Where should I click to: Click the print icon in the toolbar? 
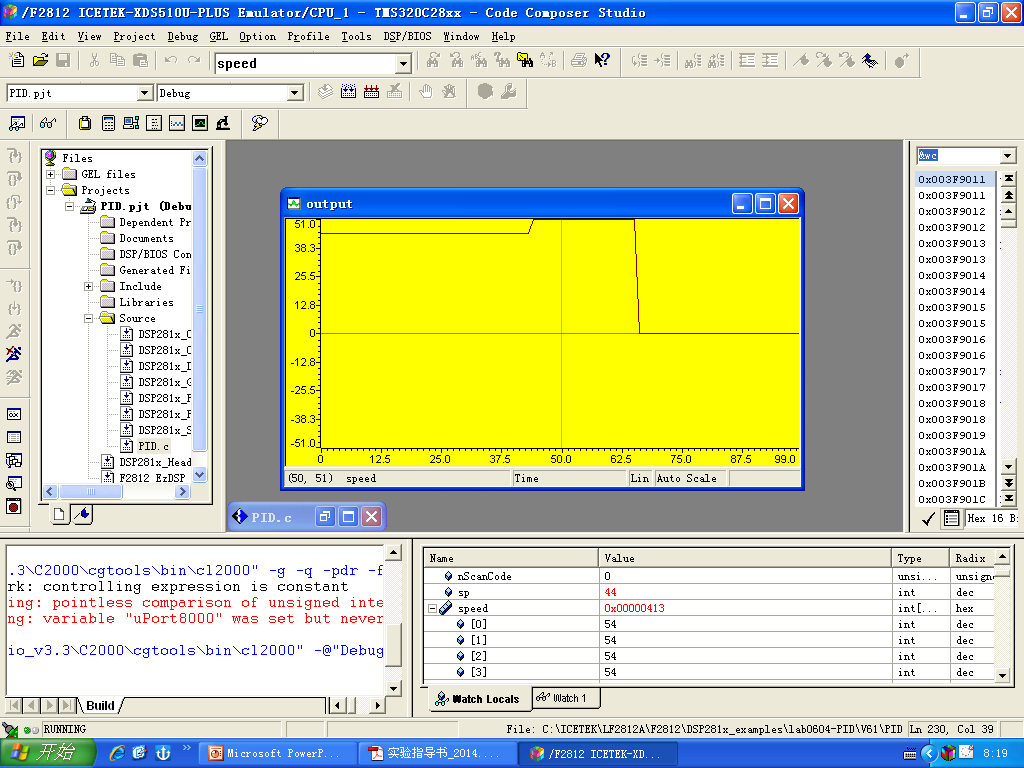579,61
